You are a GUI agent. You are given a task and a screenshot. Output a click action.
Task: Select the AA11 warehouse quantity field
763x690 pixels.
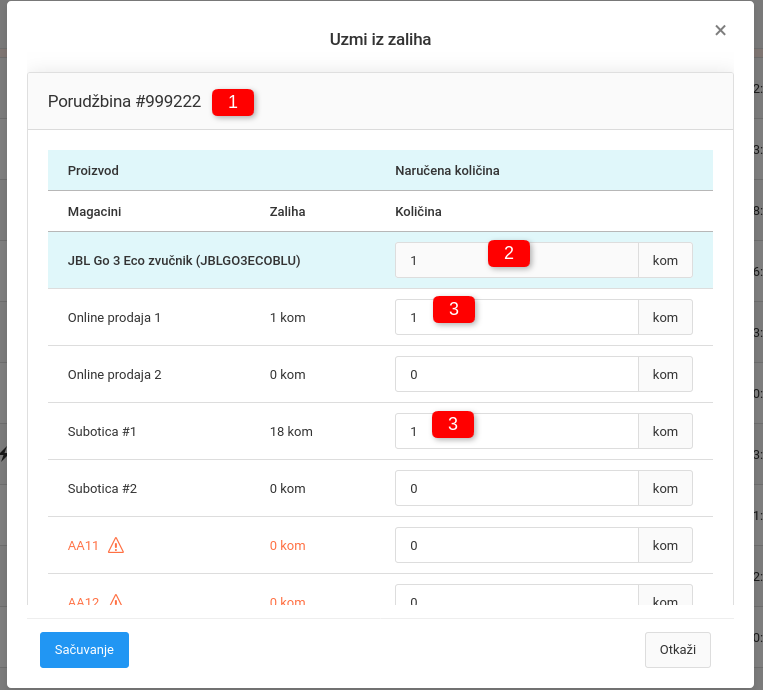point(516,546)
